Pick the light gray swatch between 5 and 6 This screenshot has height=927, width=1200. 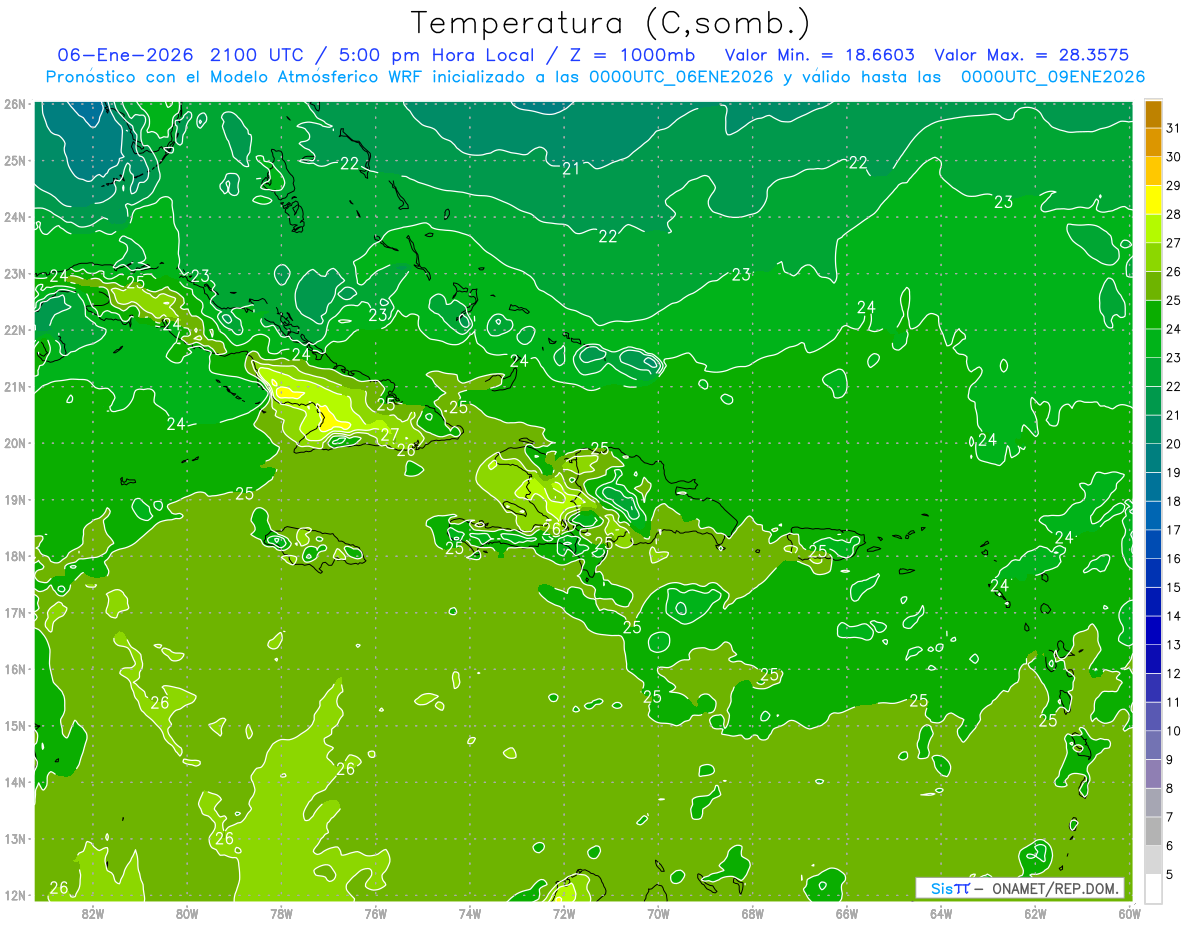tap(1153, 860)
